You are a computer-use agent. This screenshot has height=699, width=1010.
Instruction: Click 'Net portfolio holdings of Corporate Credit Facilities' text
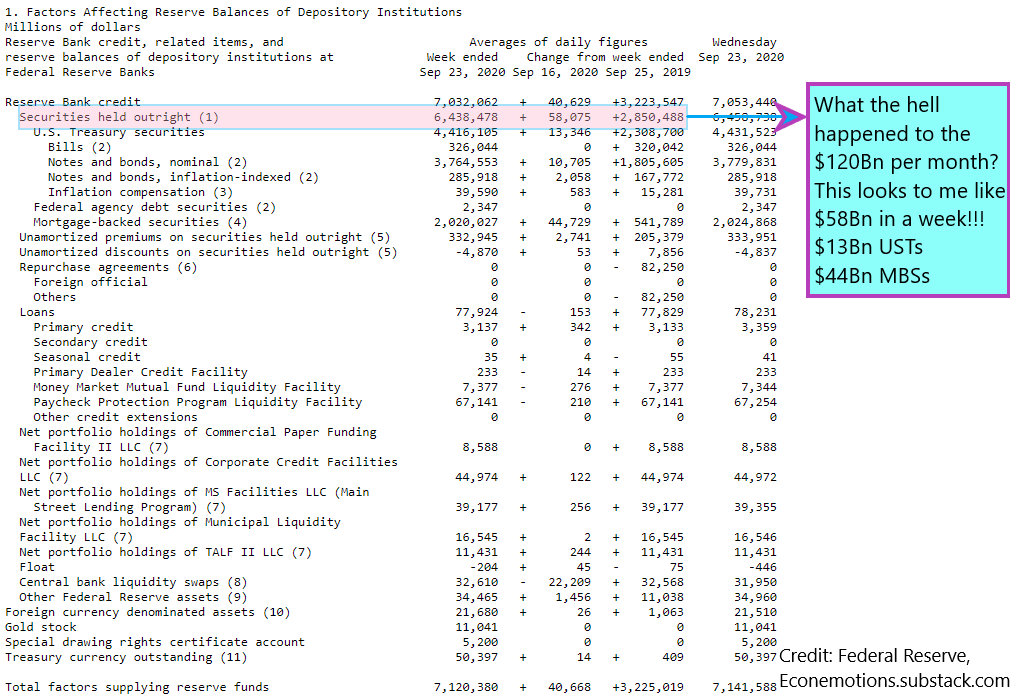(x=208, y=462)
